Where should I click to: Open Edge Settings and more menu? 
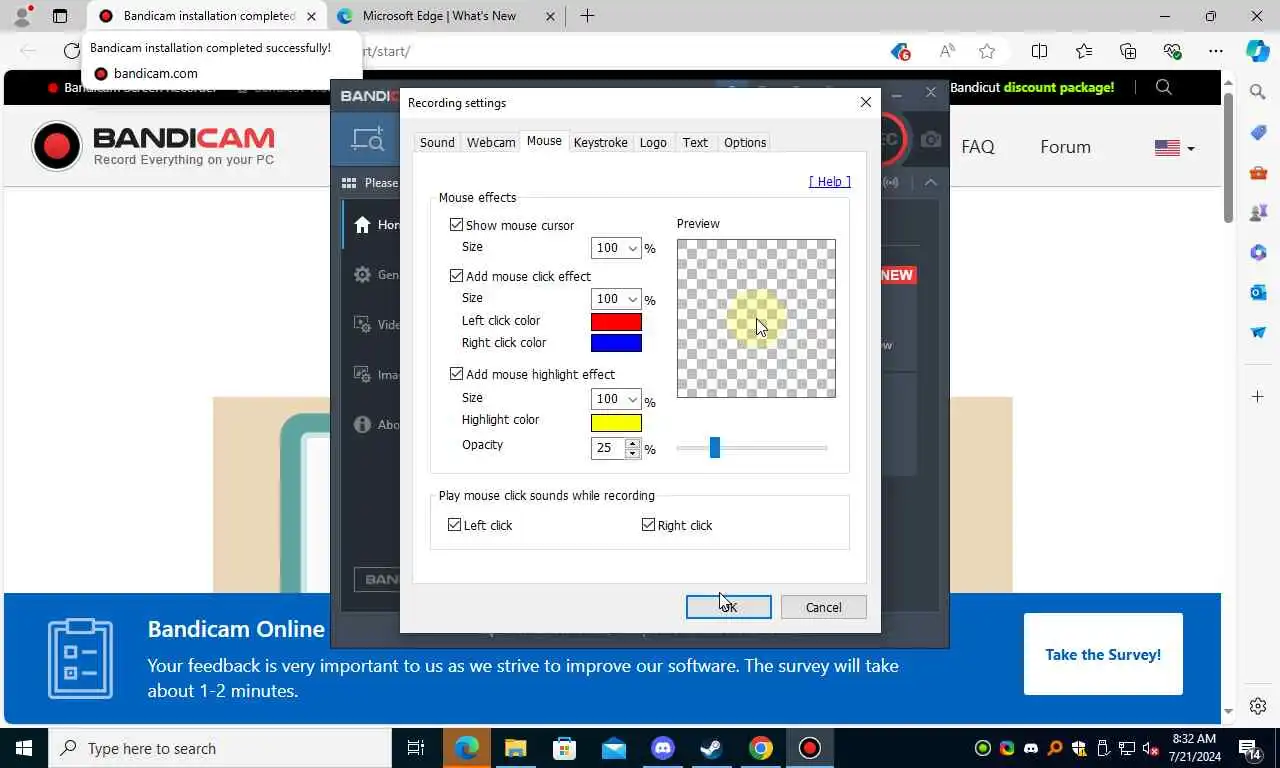tap(1216, 51)
